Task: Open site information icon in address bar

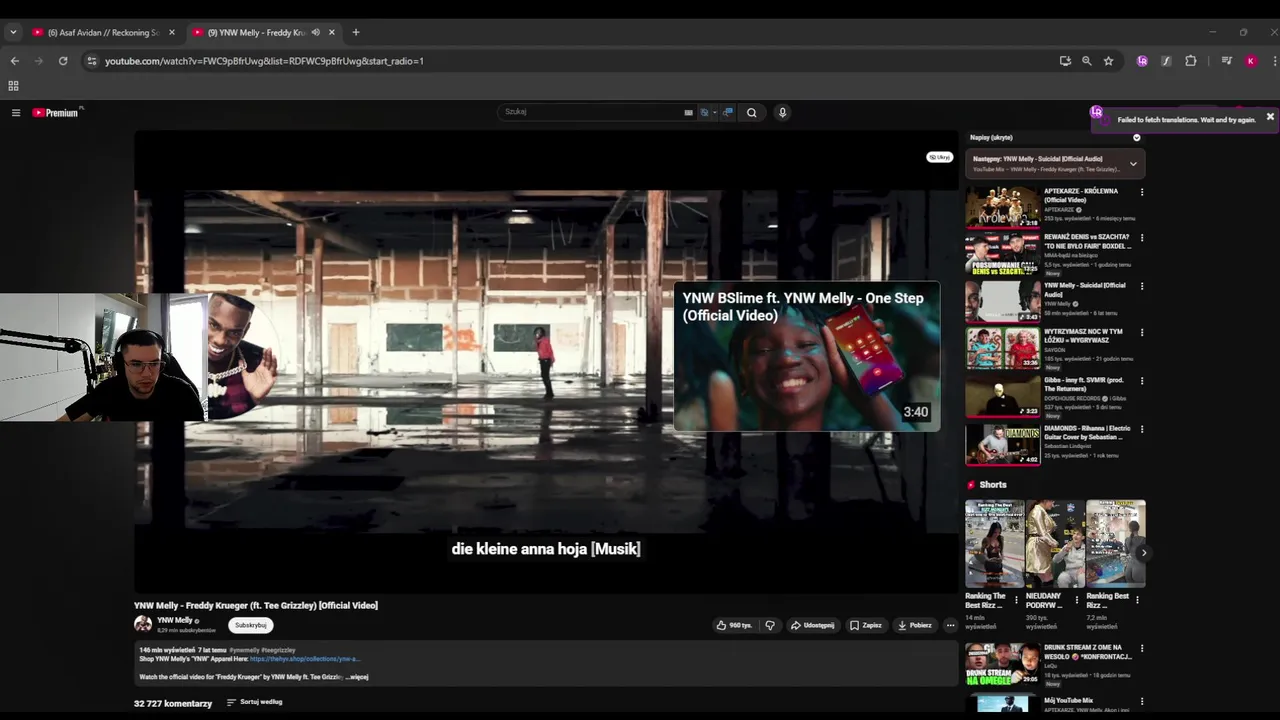Action: point(92,61)
